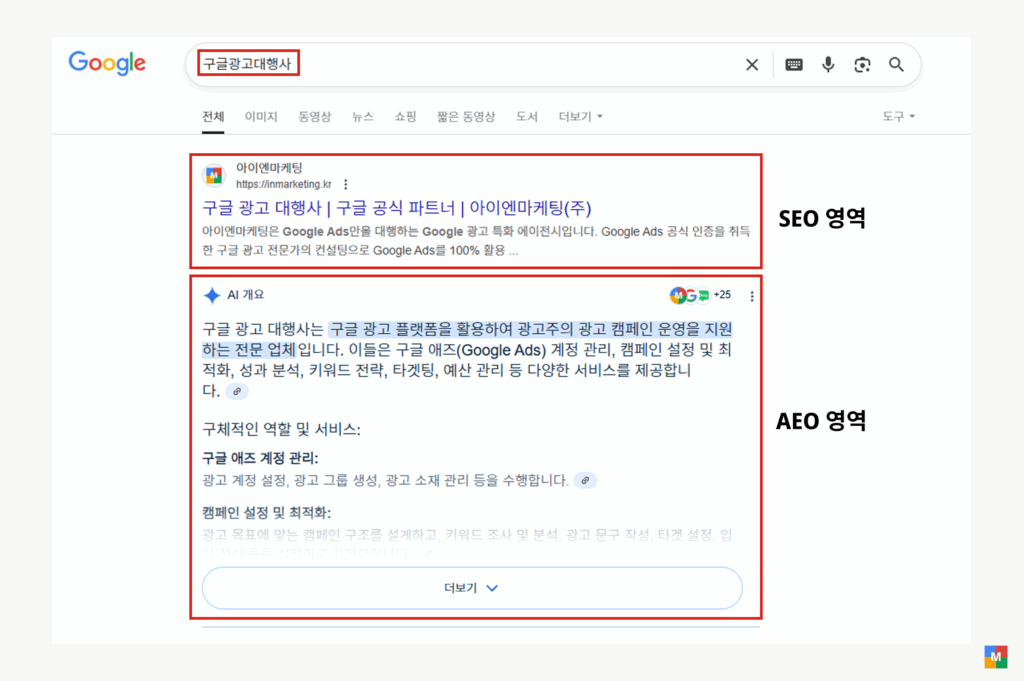Click the link chip after 수행합니다.
1024x681 pixels.
click(585, 480)
